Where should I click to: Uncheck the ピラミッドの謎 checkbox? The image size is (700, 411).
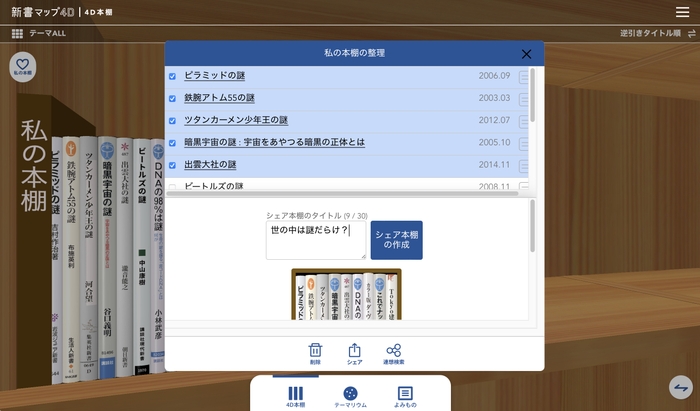click(x=173, y=76)
